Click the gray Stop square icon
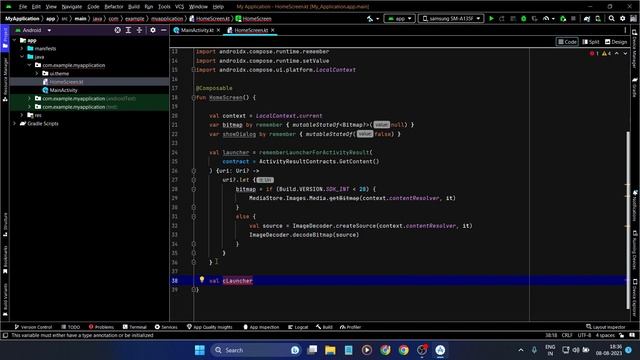The image size is (640, 360). pyautogui.click(x=573, y=18)
